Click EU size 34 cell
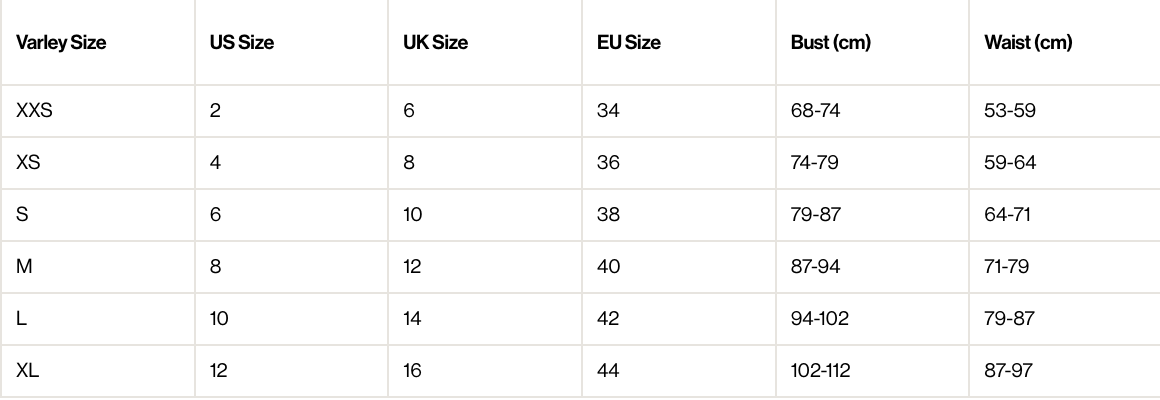 tap(608, 110)
